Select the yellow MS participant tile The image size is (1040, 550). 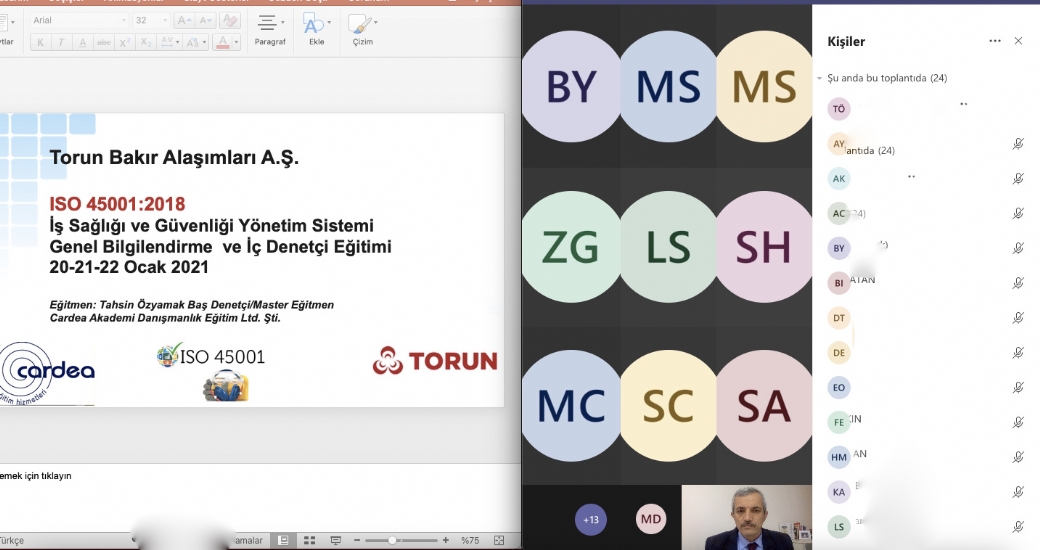point(764,87)
